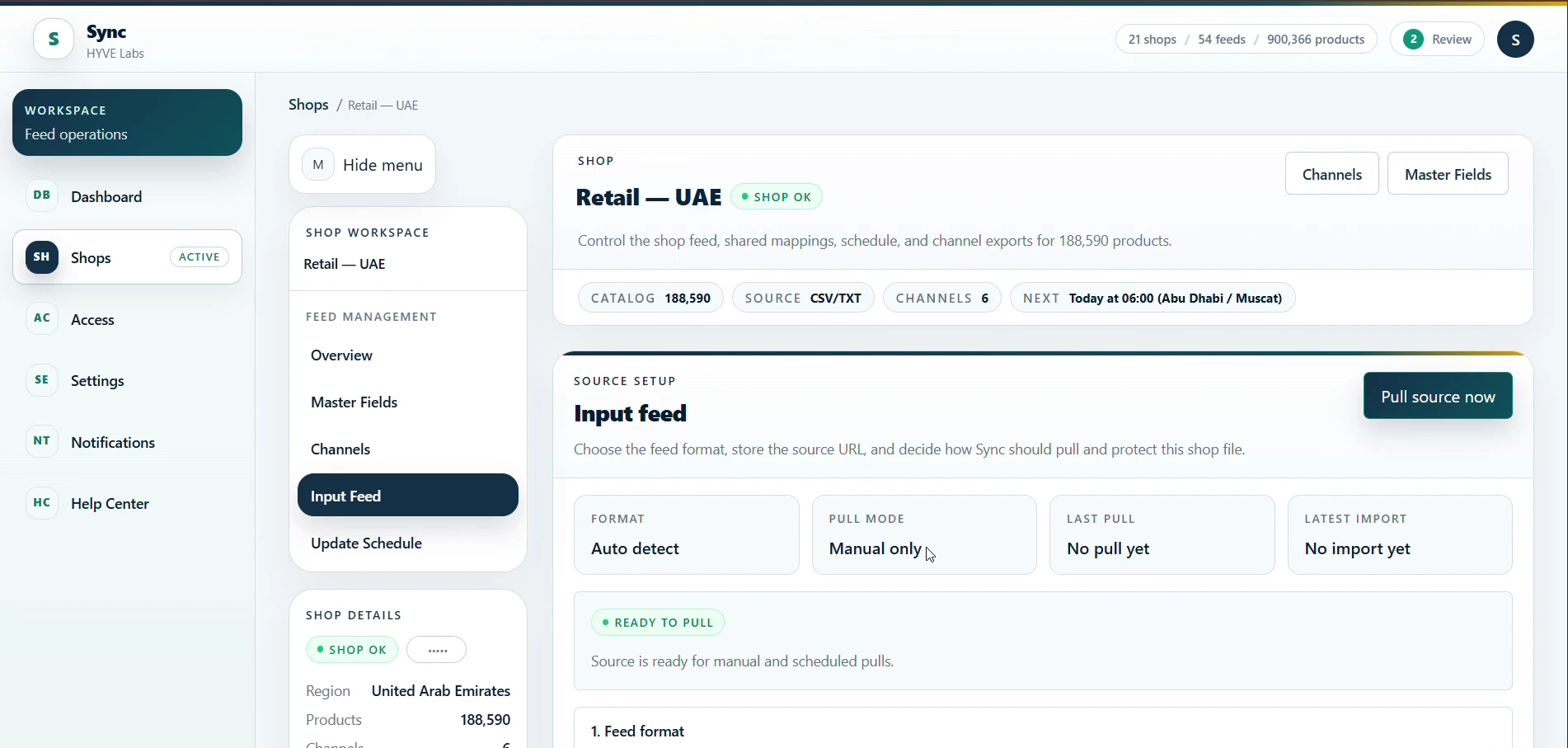The width and height of the screenshot is (1568, 748).
Task: Open Settings in sidebar
Action: [x=127, y=380]
